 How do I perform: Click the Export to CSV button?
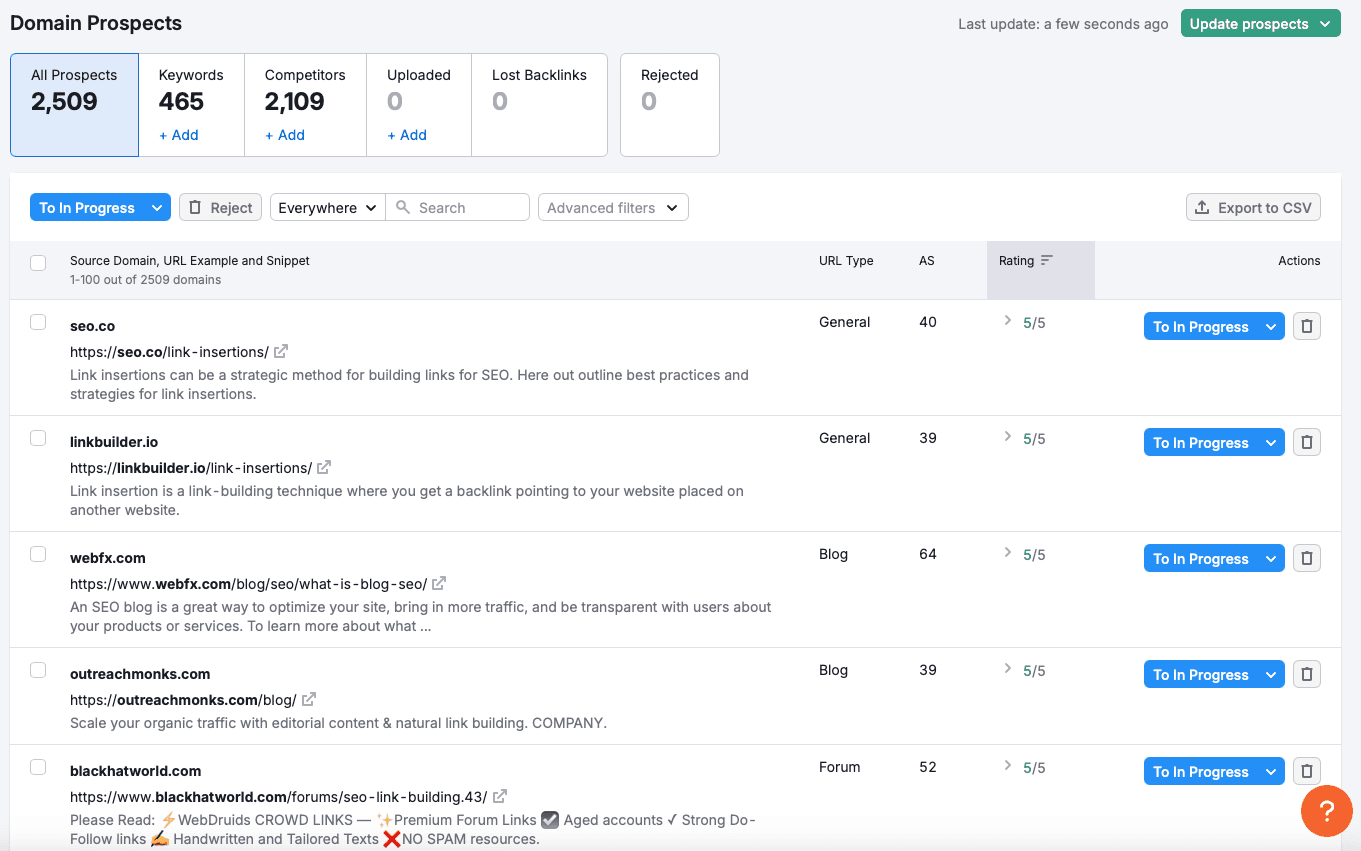pyautogui.click(x=1253, y=207)
